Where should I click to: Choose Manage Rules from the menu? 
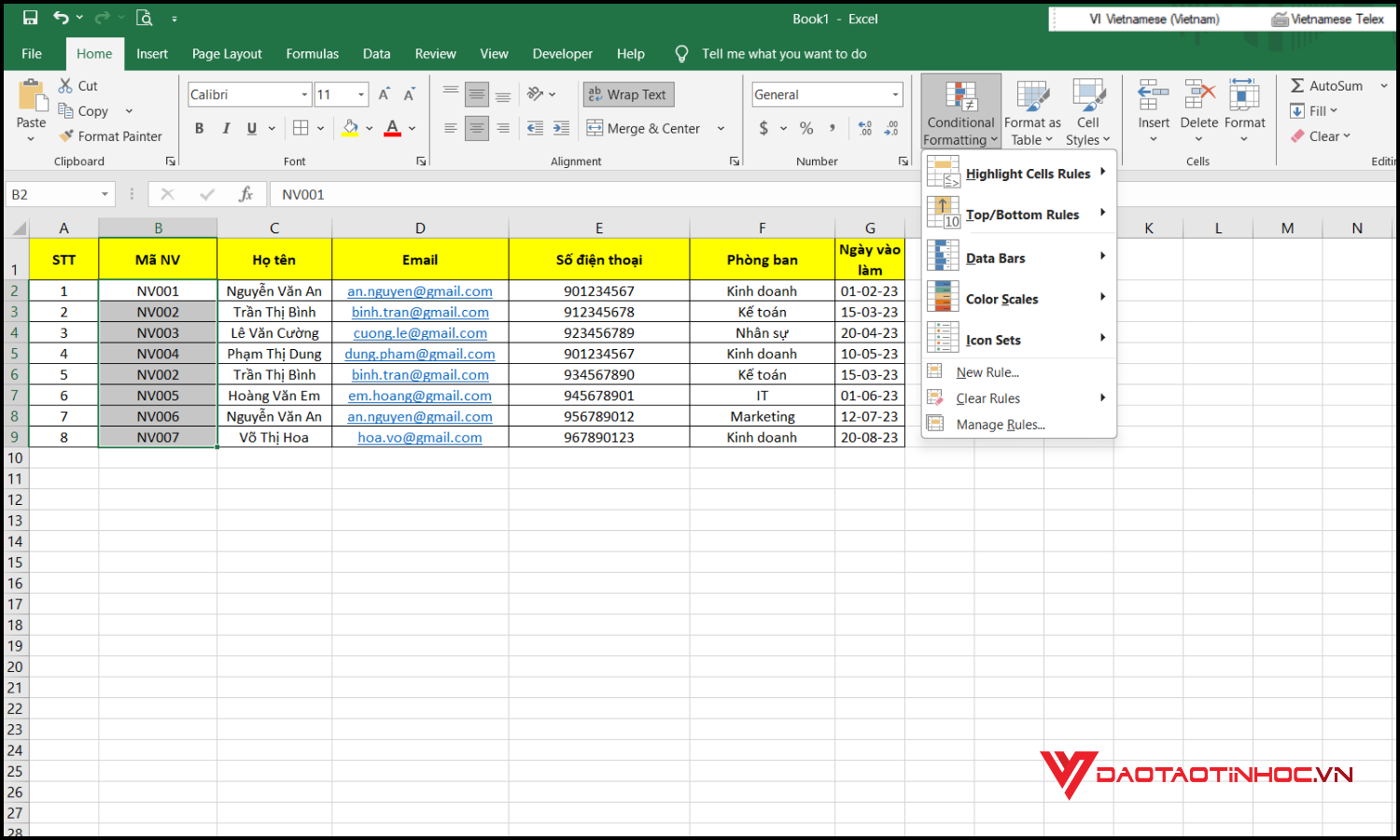click(x=1018, y=425)
